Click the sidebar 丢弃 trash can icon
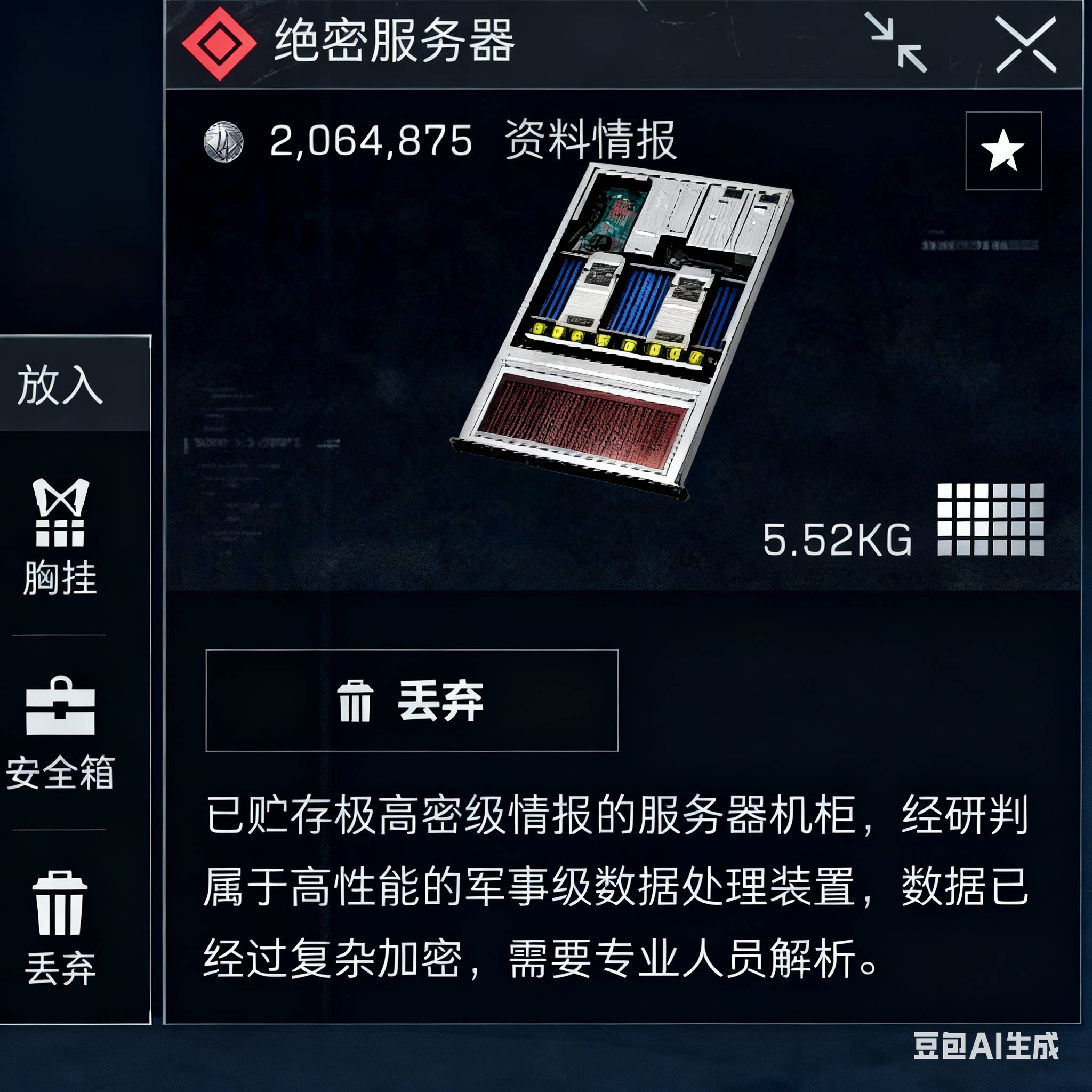The width and height of the screenshot is (1092, 1092). 60,903
